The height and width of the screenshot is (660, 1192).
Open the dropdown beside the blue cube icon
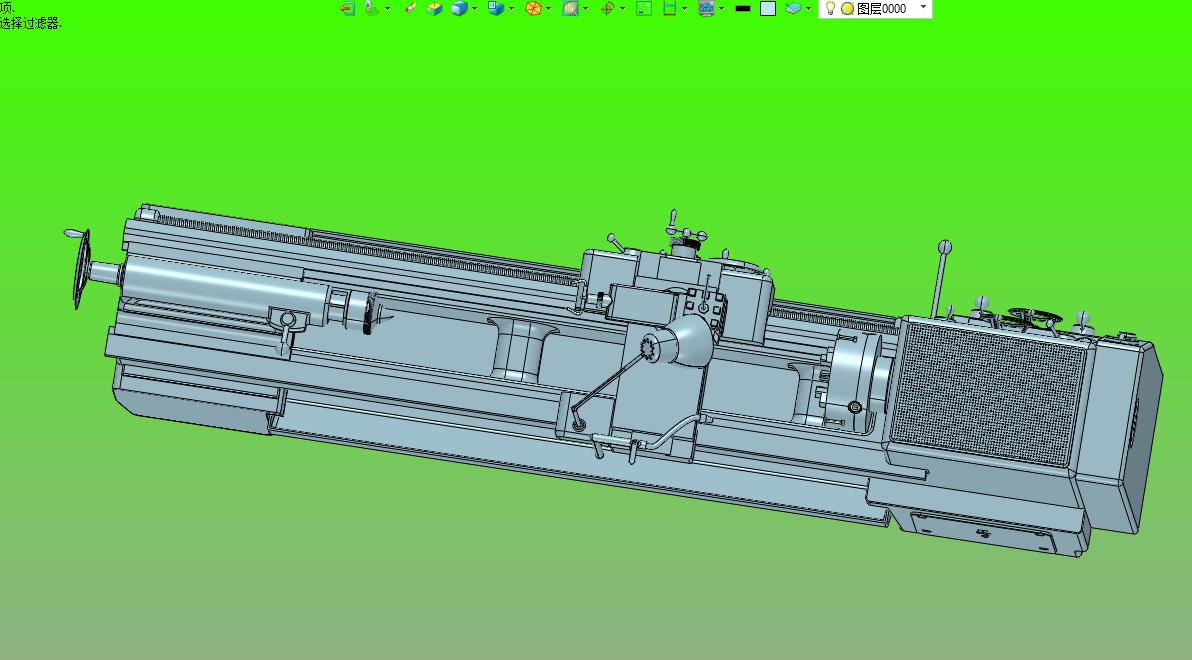474,8
